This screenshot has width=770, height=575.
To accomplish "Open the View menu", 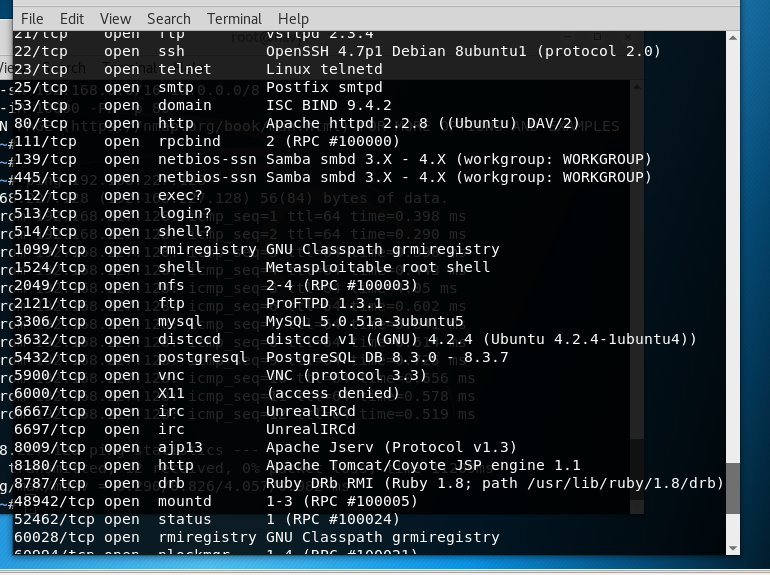I will [x=115, y=19].
